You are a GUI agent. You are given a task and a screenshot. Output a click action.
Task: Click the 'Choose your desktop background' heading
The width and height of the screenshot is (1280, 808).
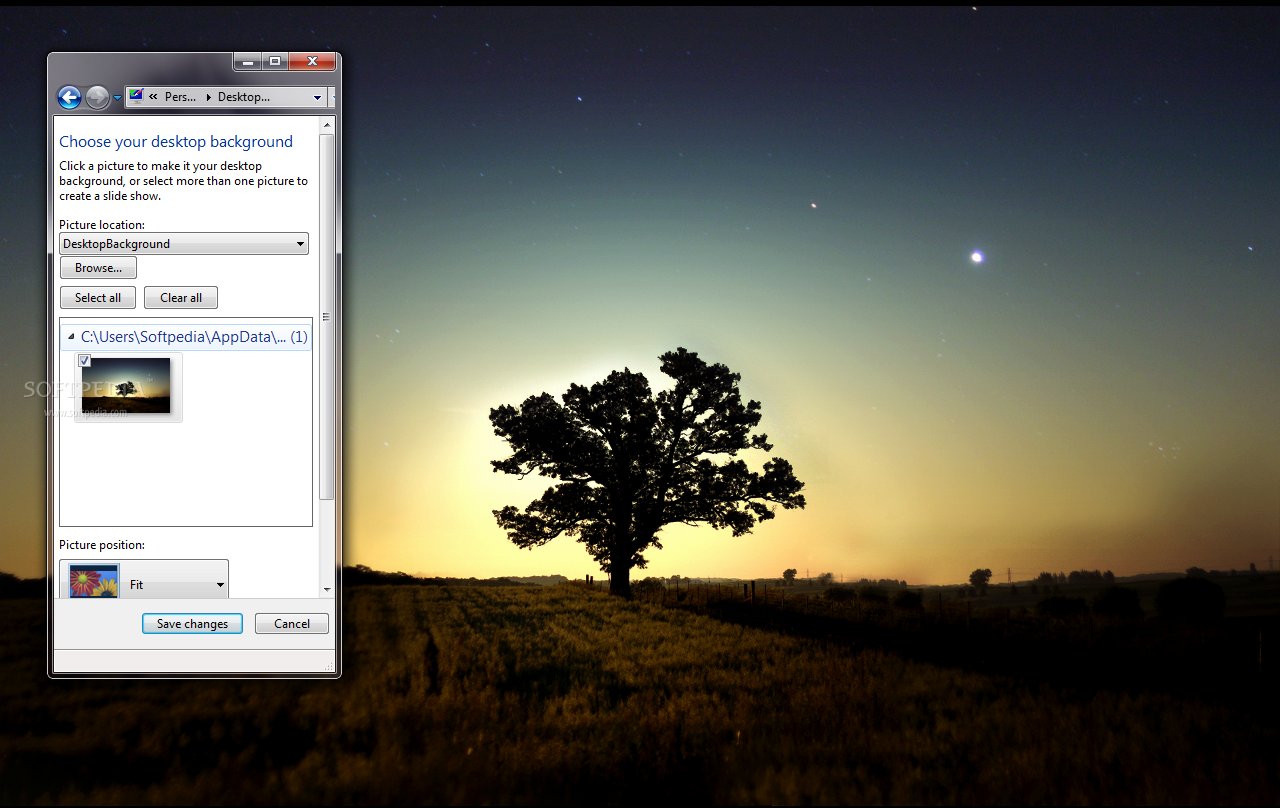tap(176, 142)
